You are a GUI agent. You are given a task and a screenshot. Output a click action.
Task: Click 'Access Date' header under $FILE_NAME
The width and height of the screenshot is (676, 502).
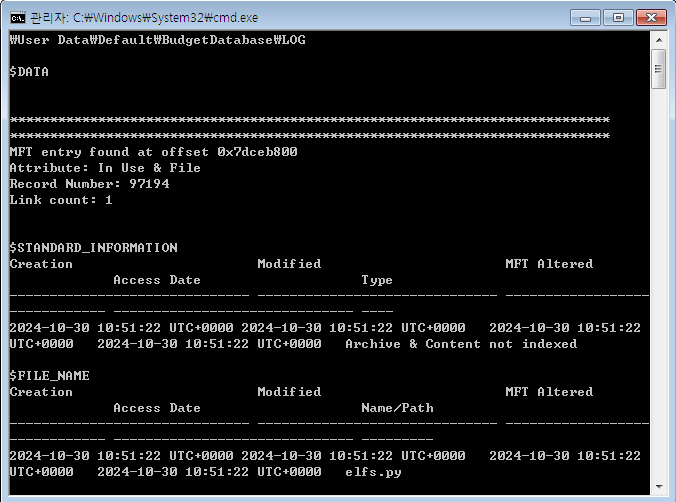(157, 408)
